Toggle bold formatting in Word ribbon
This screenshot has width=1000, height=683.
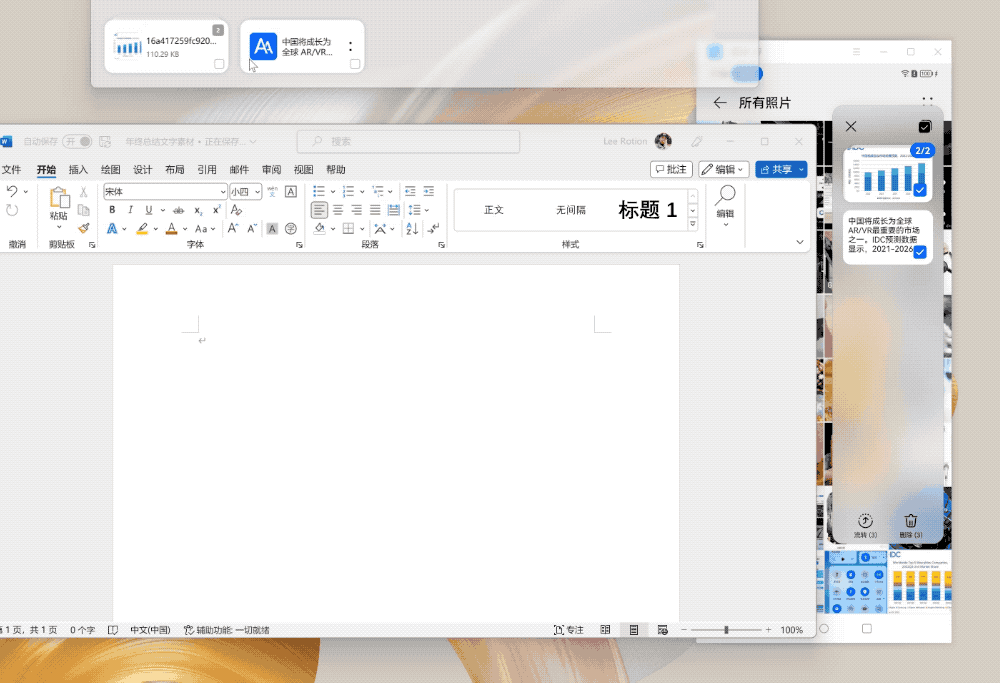[x=112, y=210]
